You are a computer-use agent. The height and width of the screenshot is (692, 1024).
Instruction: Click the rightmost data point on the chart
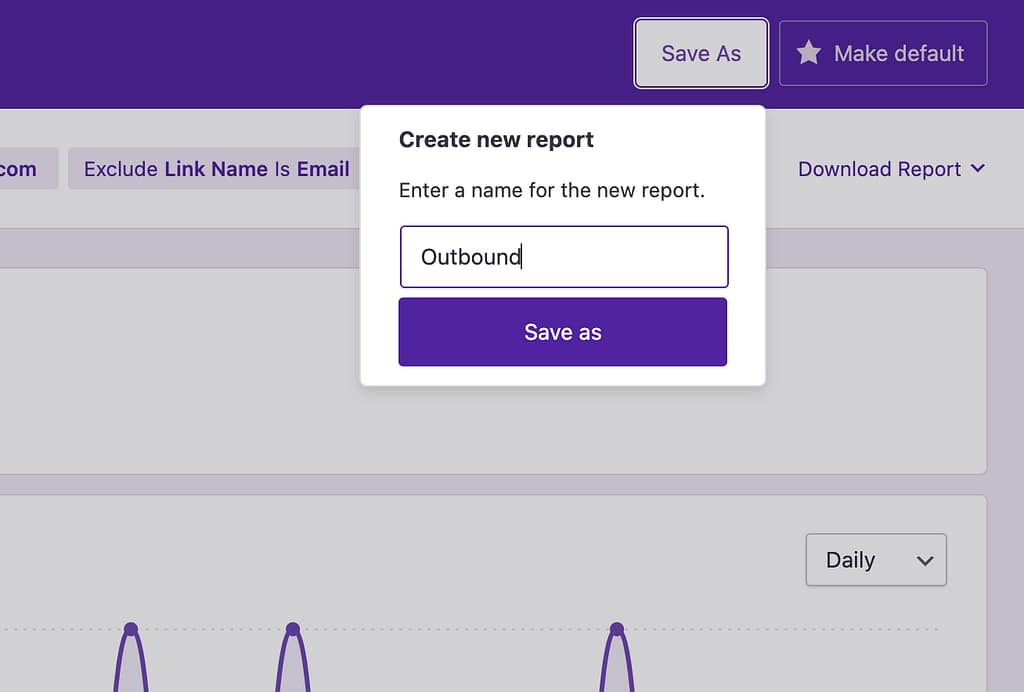coord(617,629)
